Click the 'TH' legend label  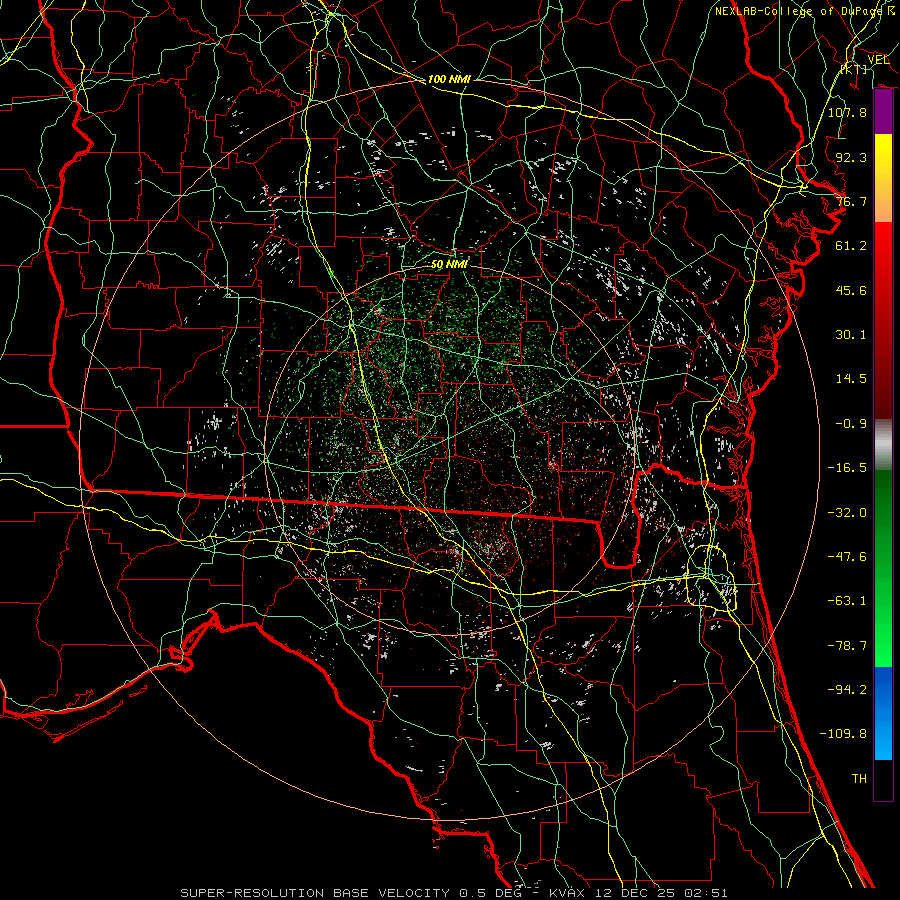[859, 779]
